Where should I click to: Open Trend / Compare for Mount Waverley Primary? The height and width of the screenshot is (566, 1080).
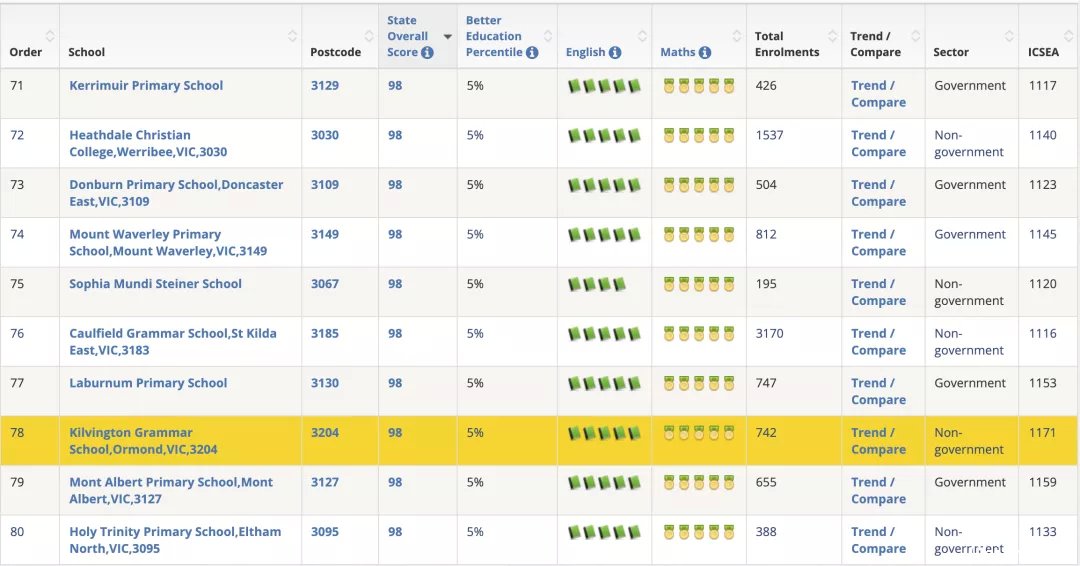(x=878, y=242)
